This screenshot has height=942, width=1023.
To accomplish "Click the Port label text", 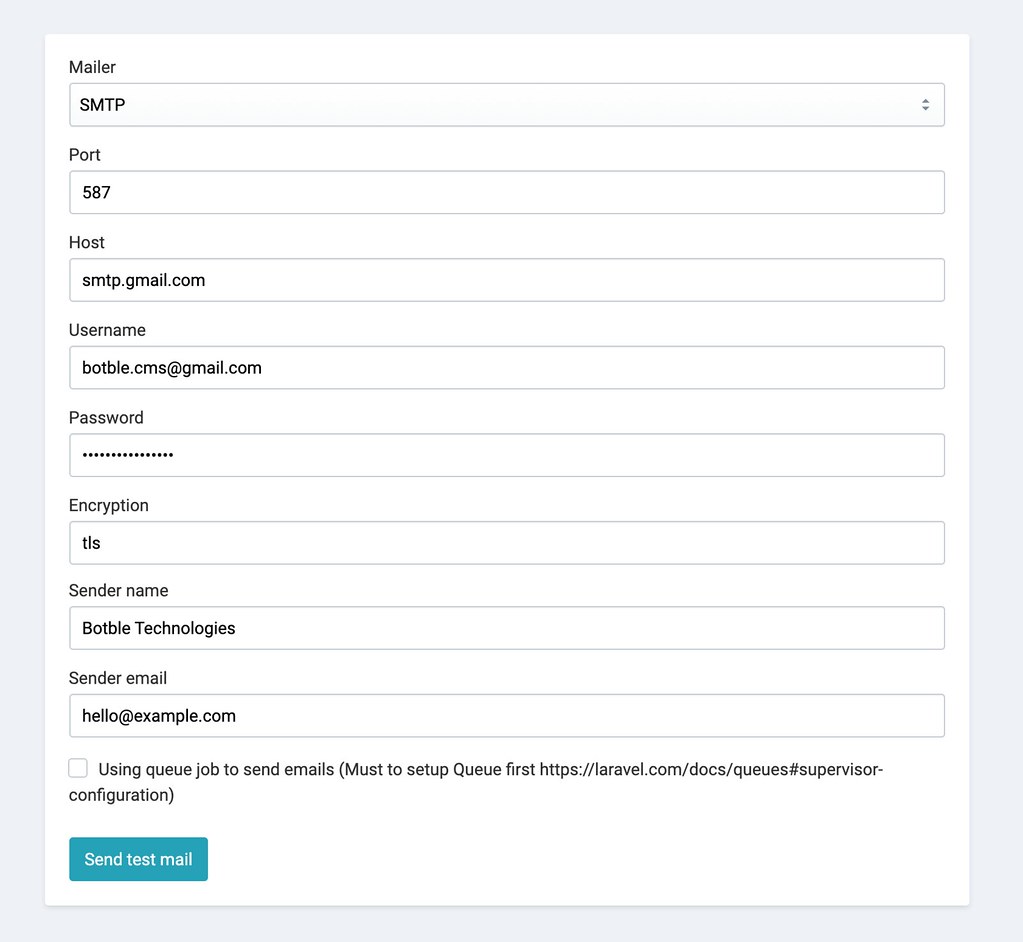I will [84, 155].
